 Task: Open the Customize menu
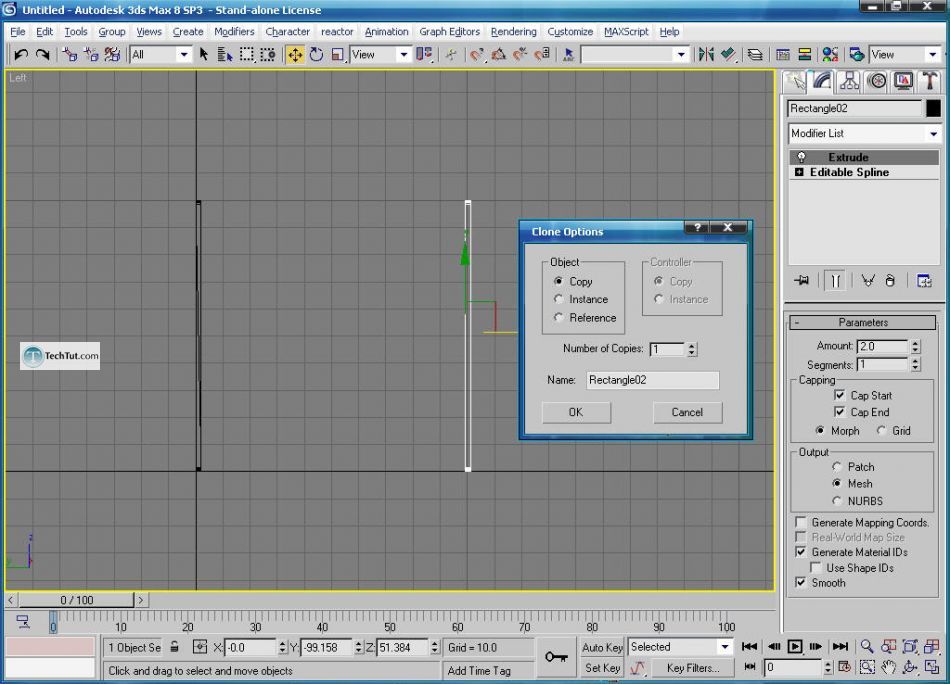[570, 32]
